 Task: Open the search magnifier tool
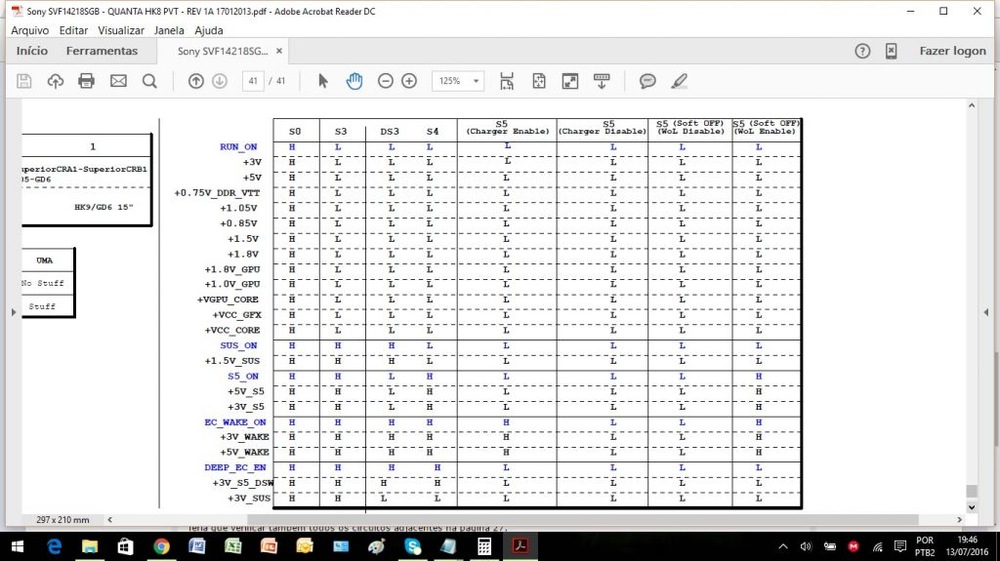149,81
